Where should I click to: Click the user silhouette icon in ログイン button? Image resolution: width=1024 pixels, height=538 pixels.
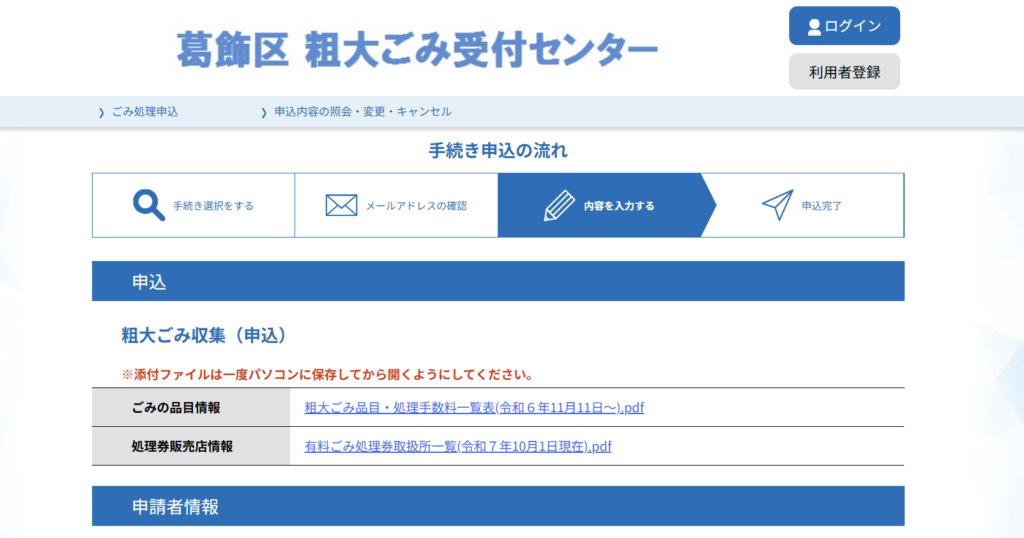click(x=814, y=27)
